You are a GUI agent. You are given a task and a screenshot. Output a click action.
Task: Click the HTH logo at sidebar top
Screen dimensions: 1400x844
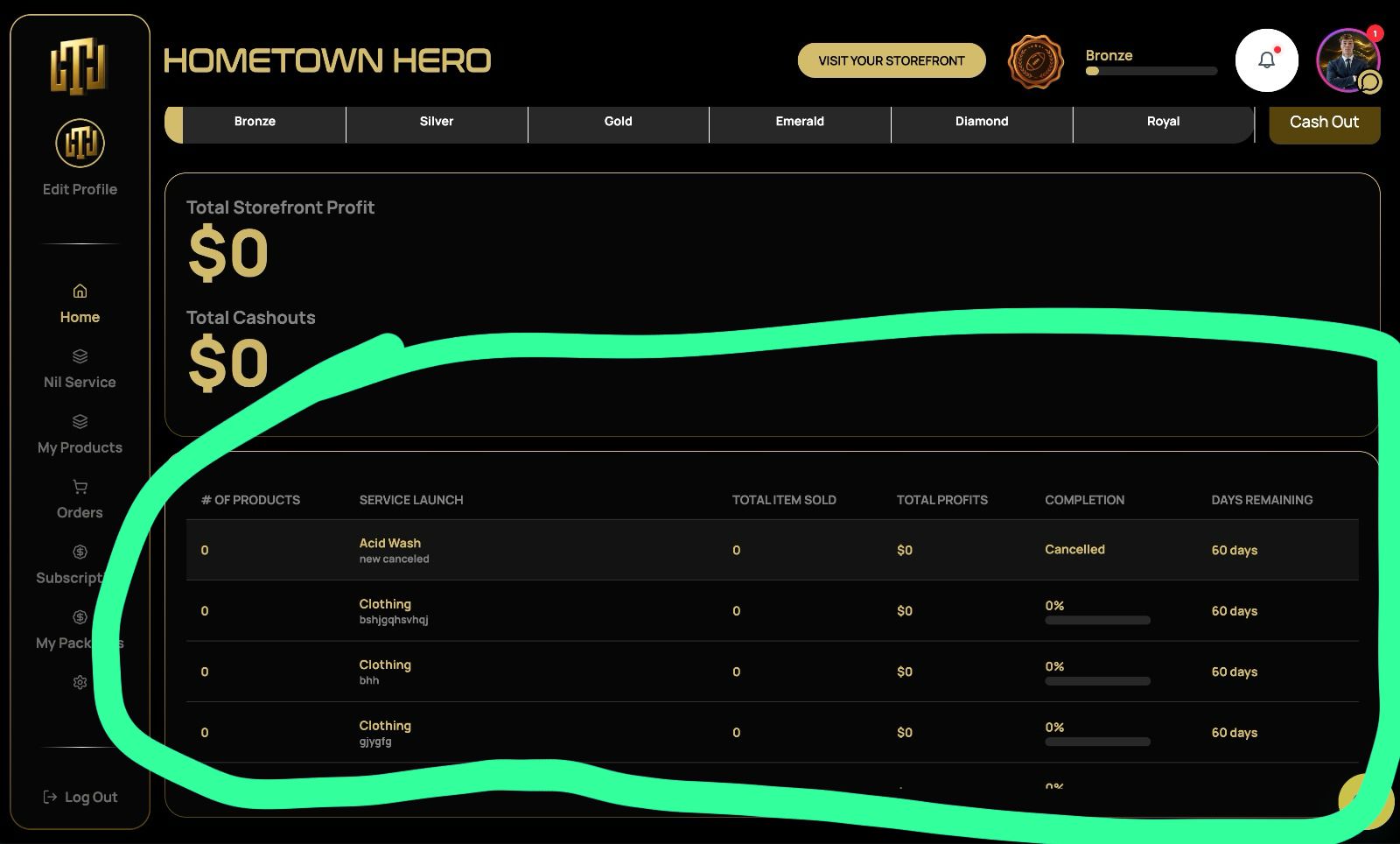click(x=79, y=66)
